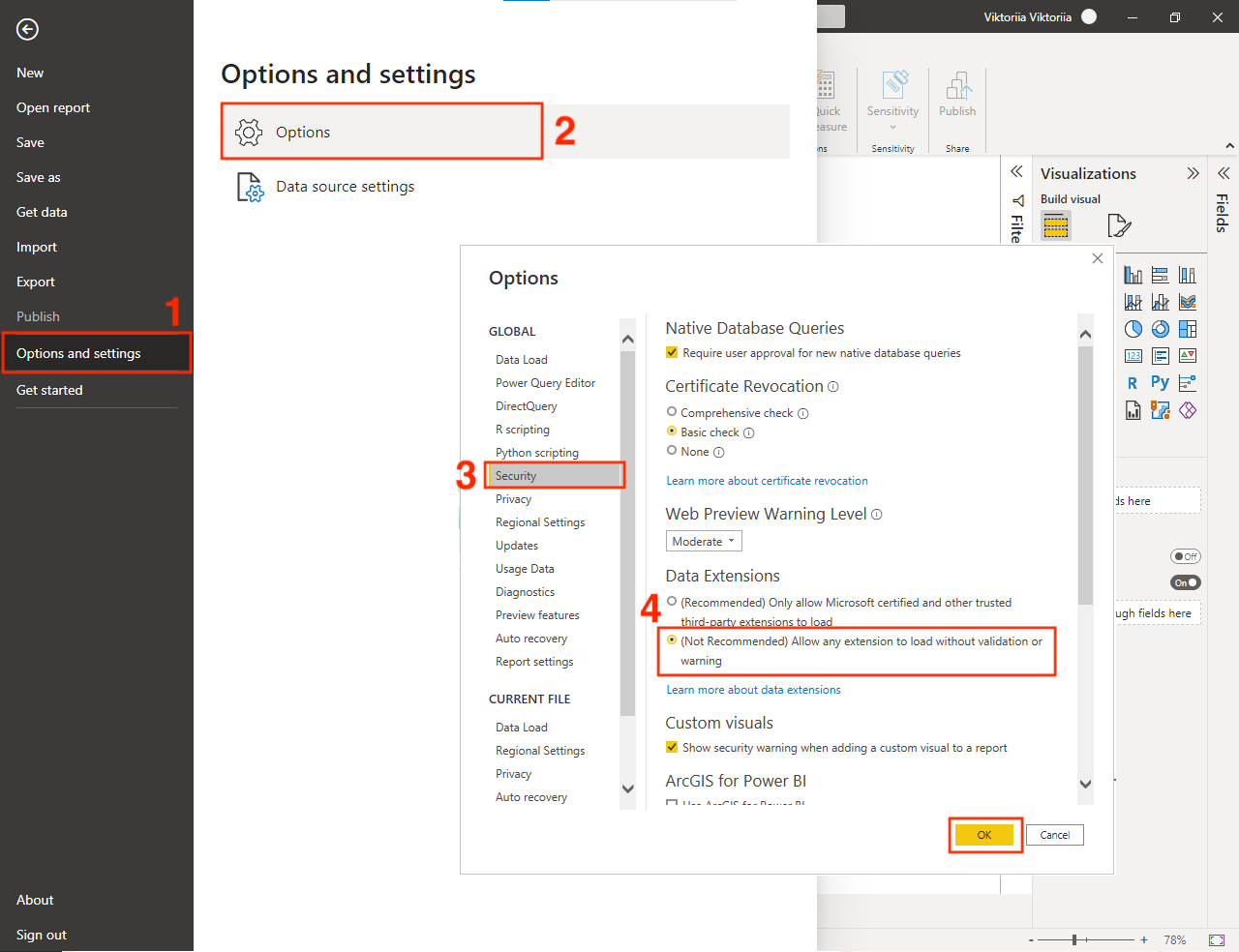Adjust the zoom slider near 78%
Screen dimensions: 1239x952
tap(1074, 938)
